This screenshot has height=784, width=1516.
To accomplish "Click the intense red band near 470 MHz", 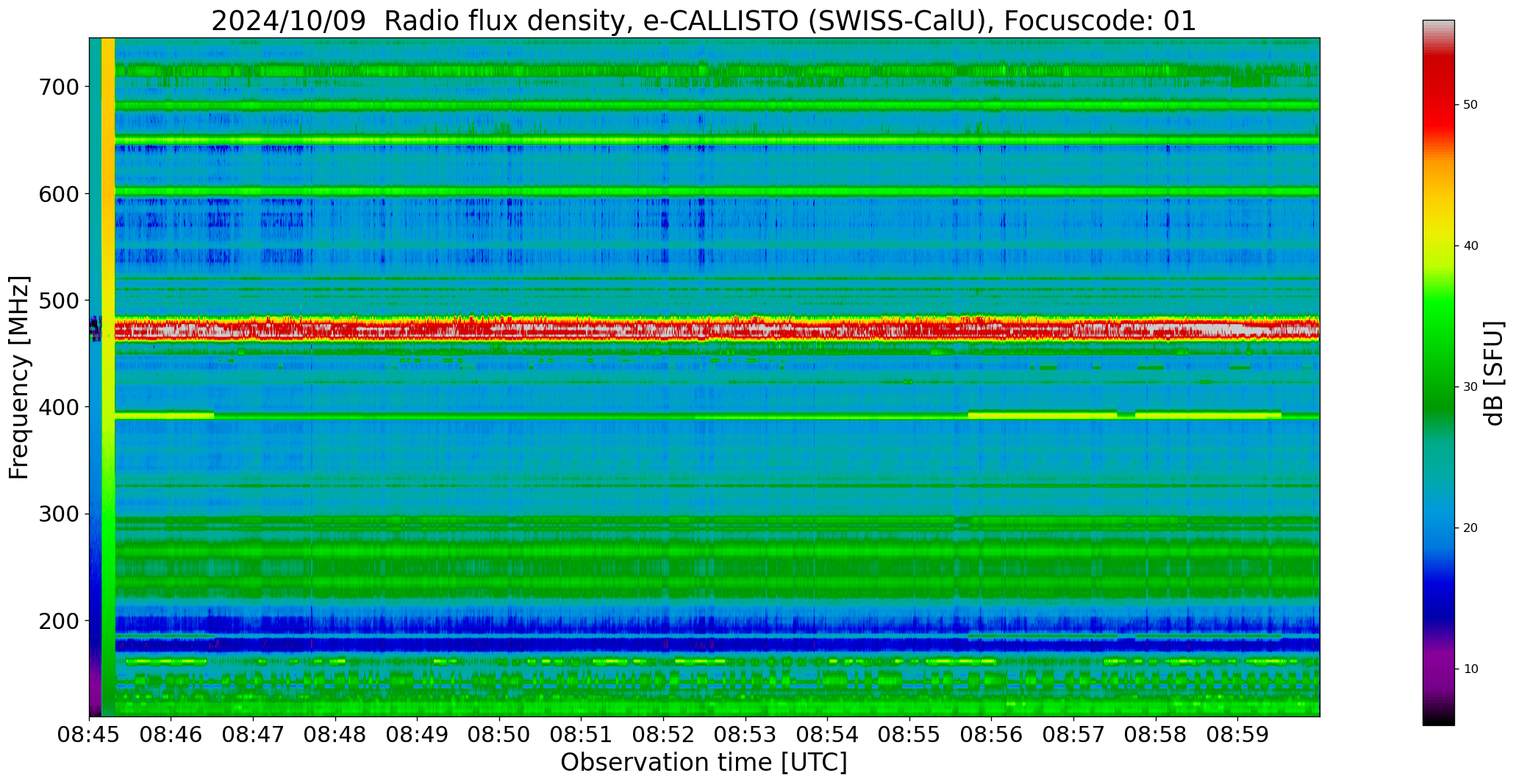I will (717, 329).
